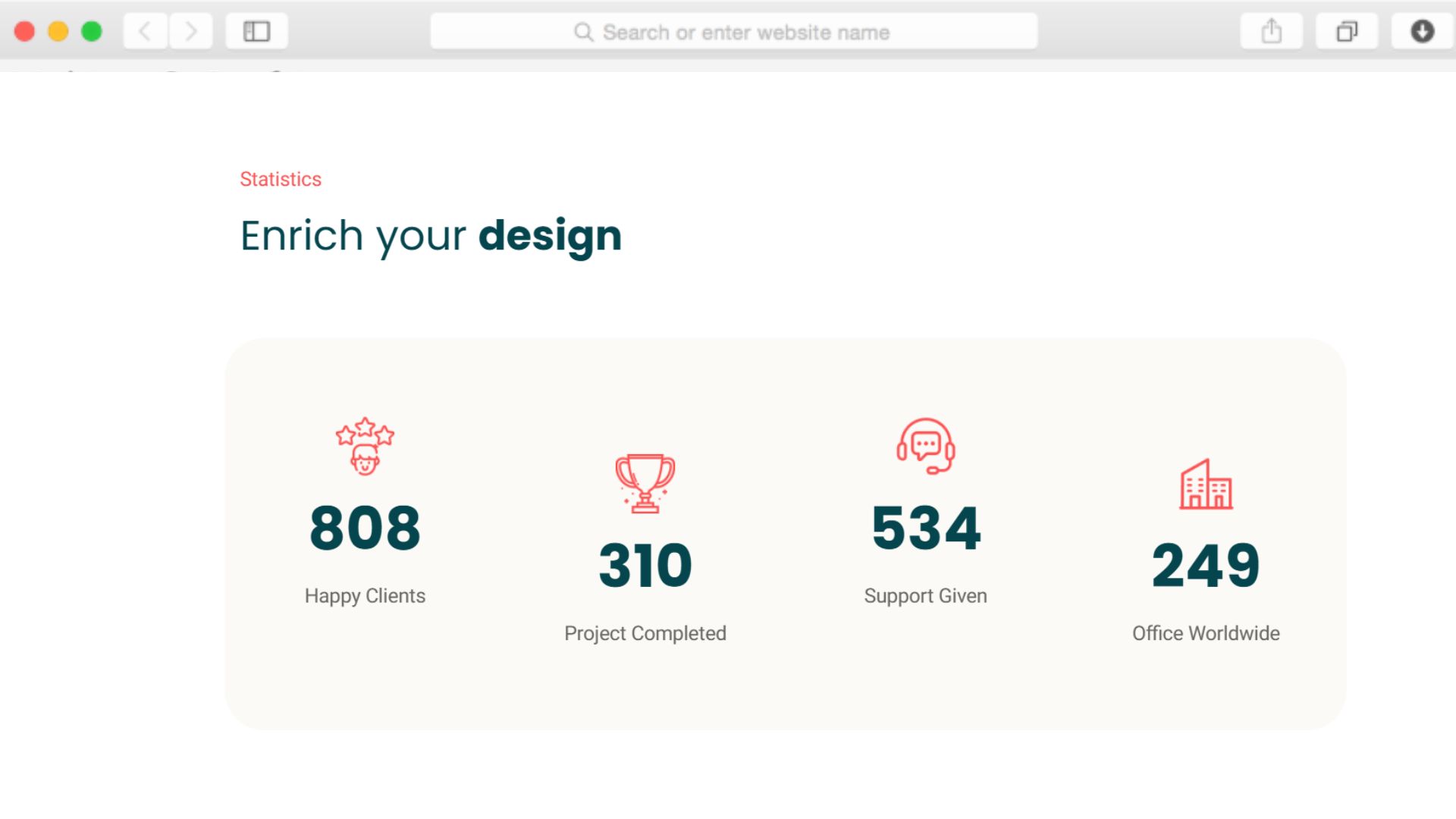Click the 808 counter number
Screen dimensions: 1456x819
click(x=365, y=529)
